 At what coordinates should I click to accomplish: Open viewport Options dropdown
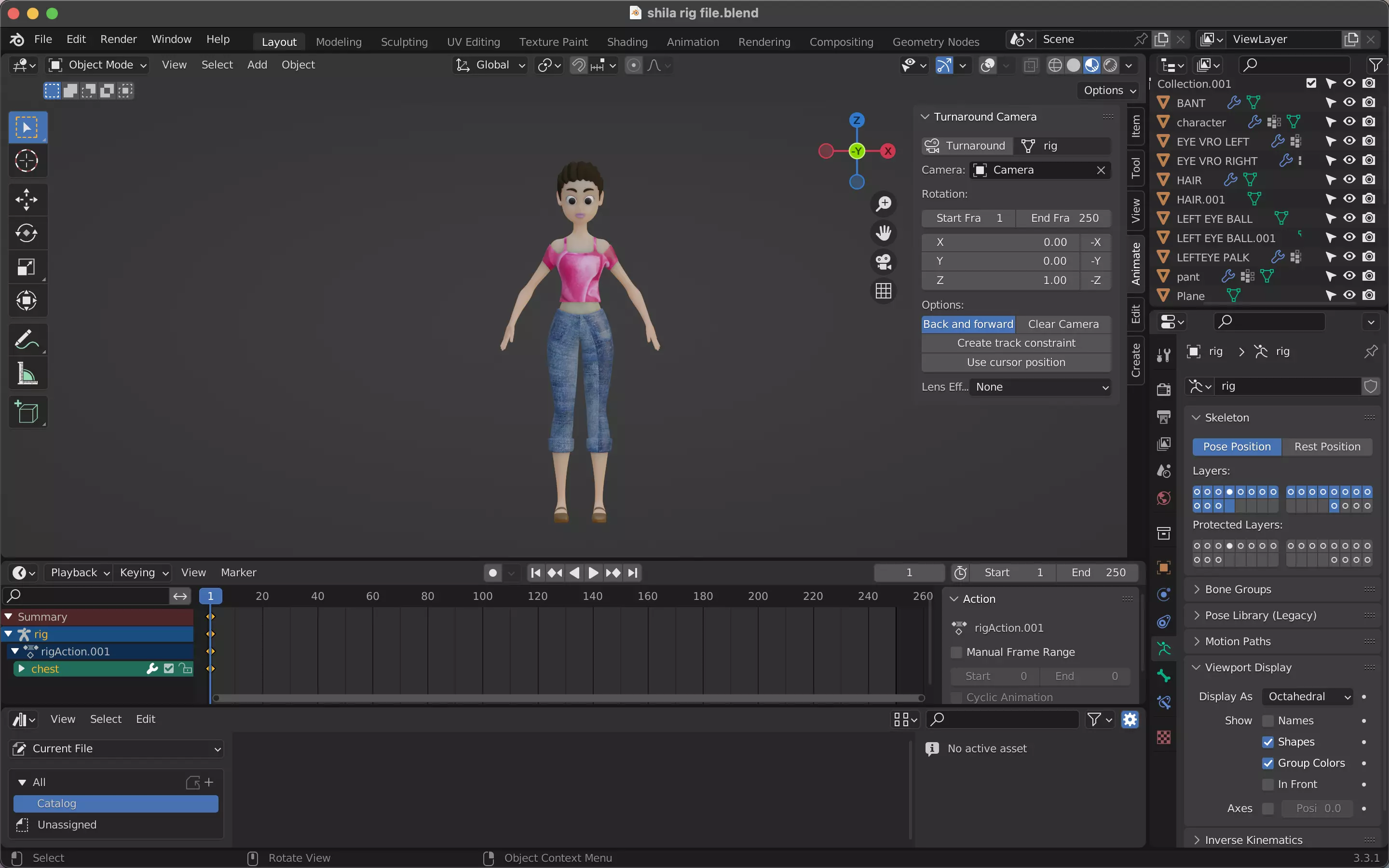[1109, 90]
